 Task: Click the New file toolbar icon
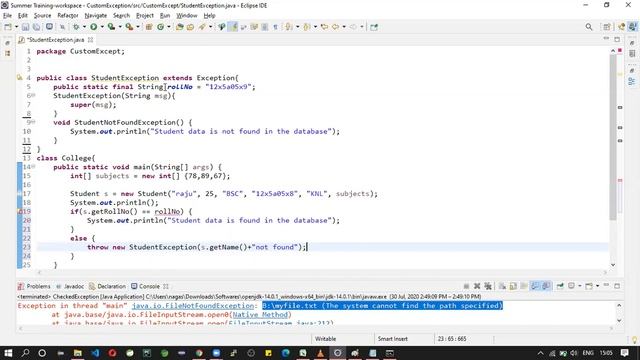(8, 27)
